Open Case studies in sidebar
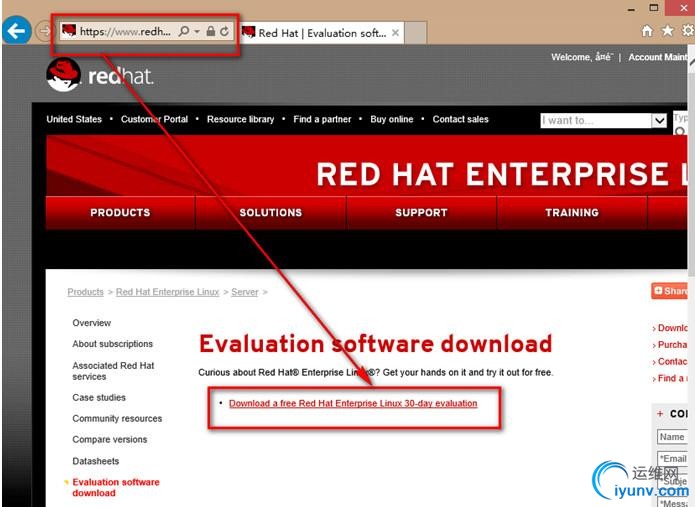The image size is (695, 507). (x=99, y=398)
